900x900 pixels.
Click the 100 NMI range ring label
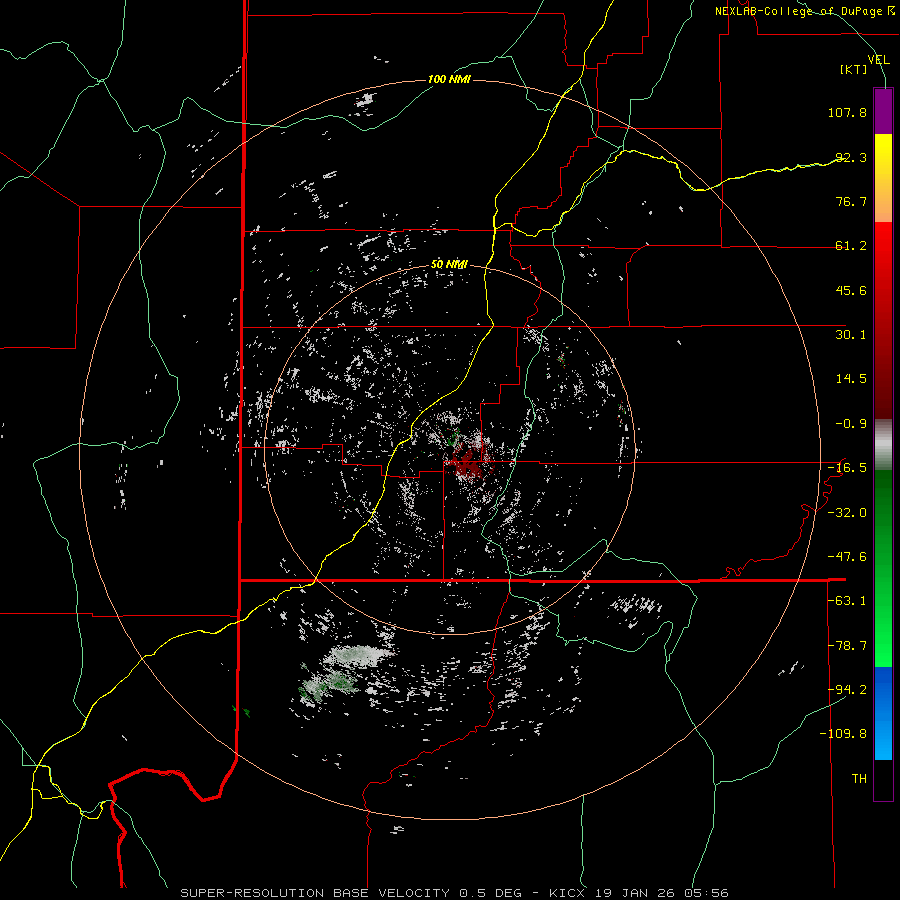tap(449, 79)
